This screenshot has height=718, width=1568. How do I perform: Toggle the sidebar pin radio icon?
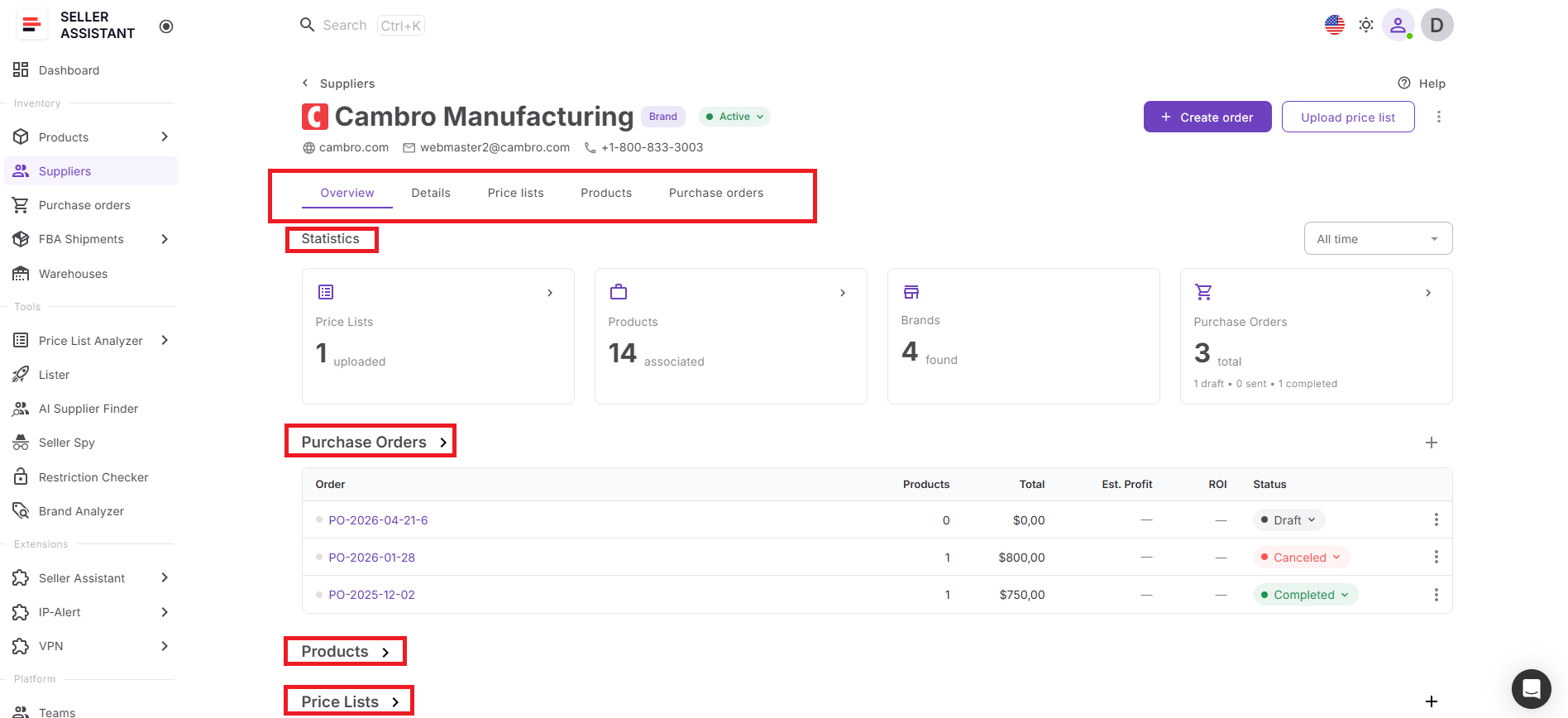pos(166,26)
